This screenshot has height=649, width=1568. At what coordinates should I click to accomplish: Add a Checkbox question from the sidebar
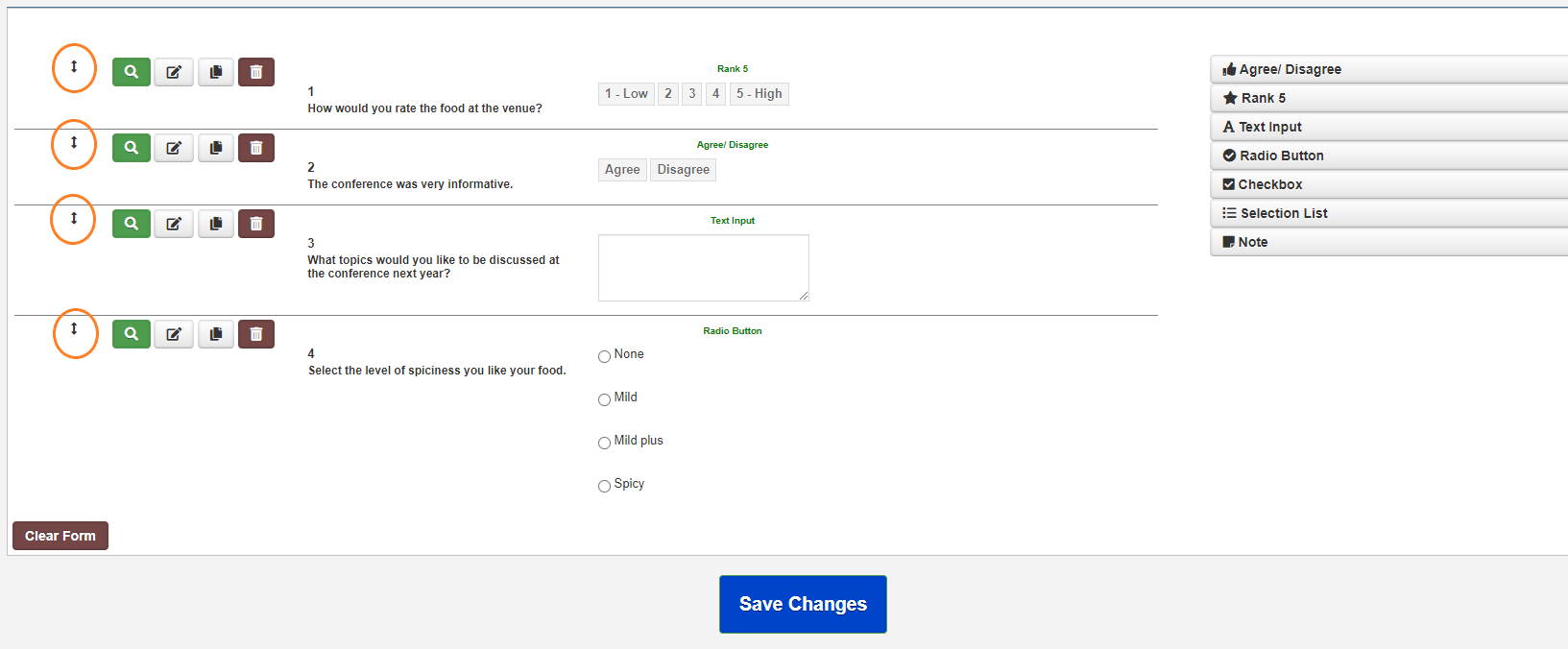coord(1387,184)
